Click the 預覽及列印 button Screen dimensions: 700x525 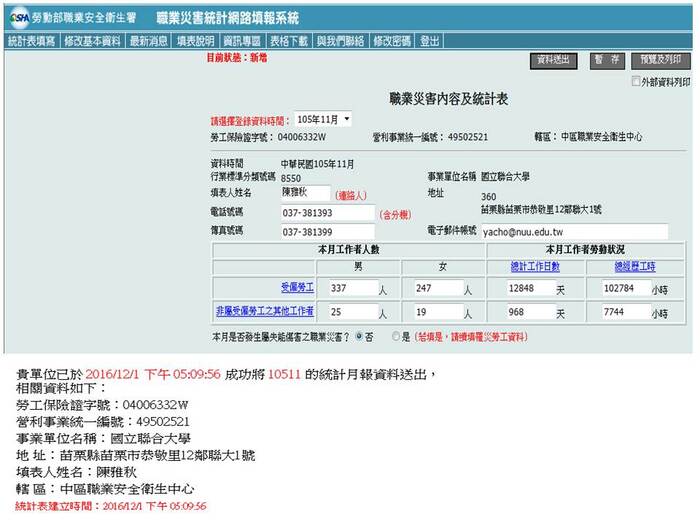(x=661, y=60)
